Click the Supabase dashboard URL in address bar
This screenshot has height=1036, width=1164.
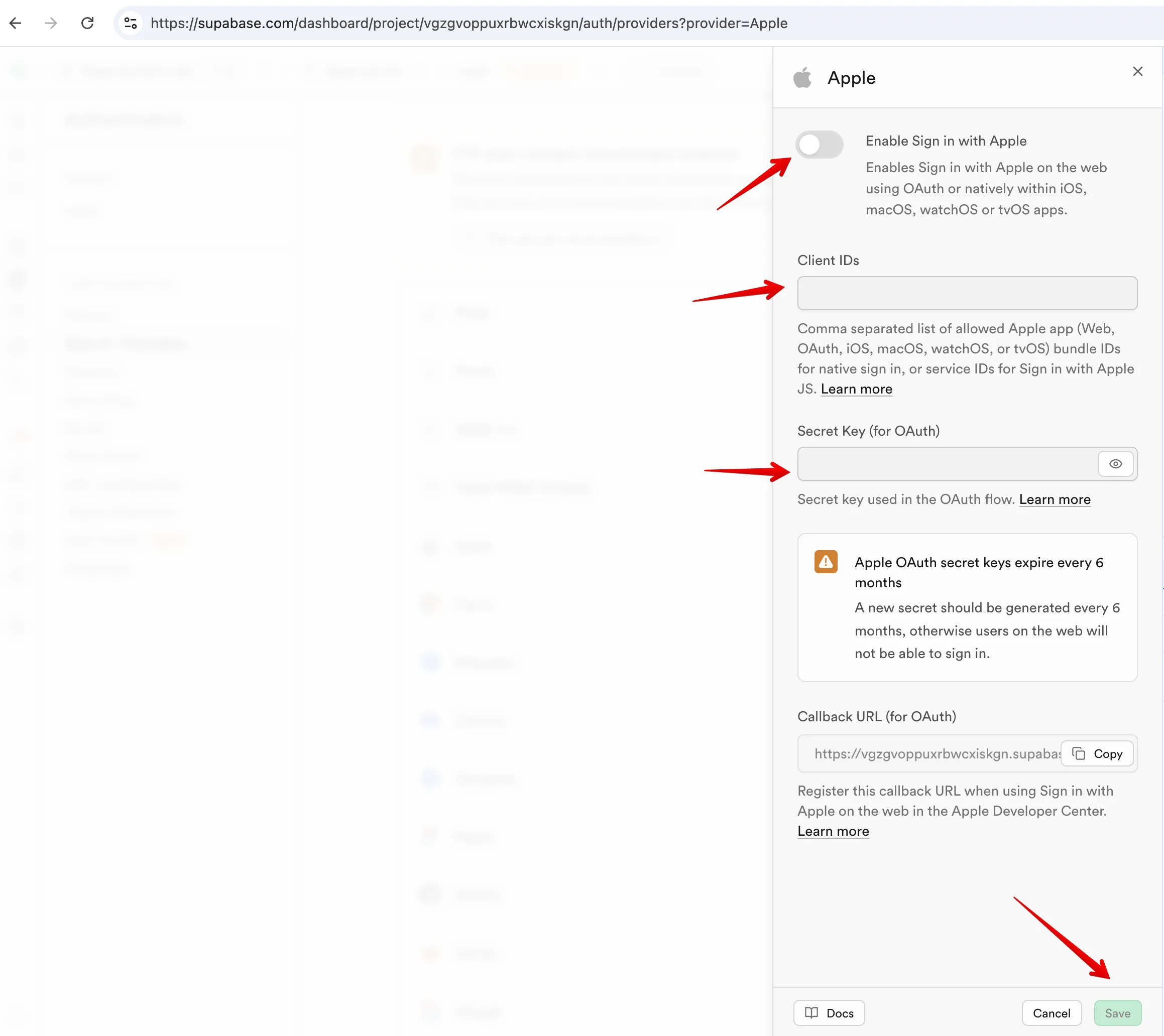point(469,23)
